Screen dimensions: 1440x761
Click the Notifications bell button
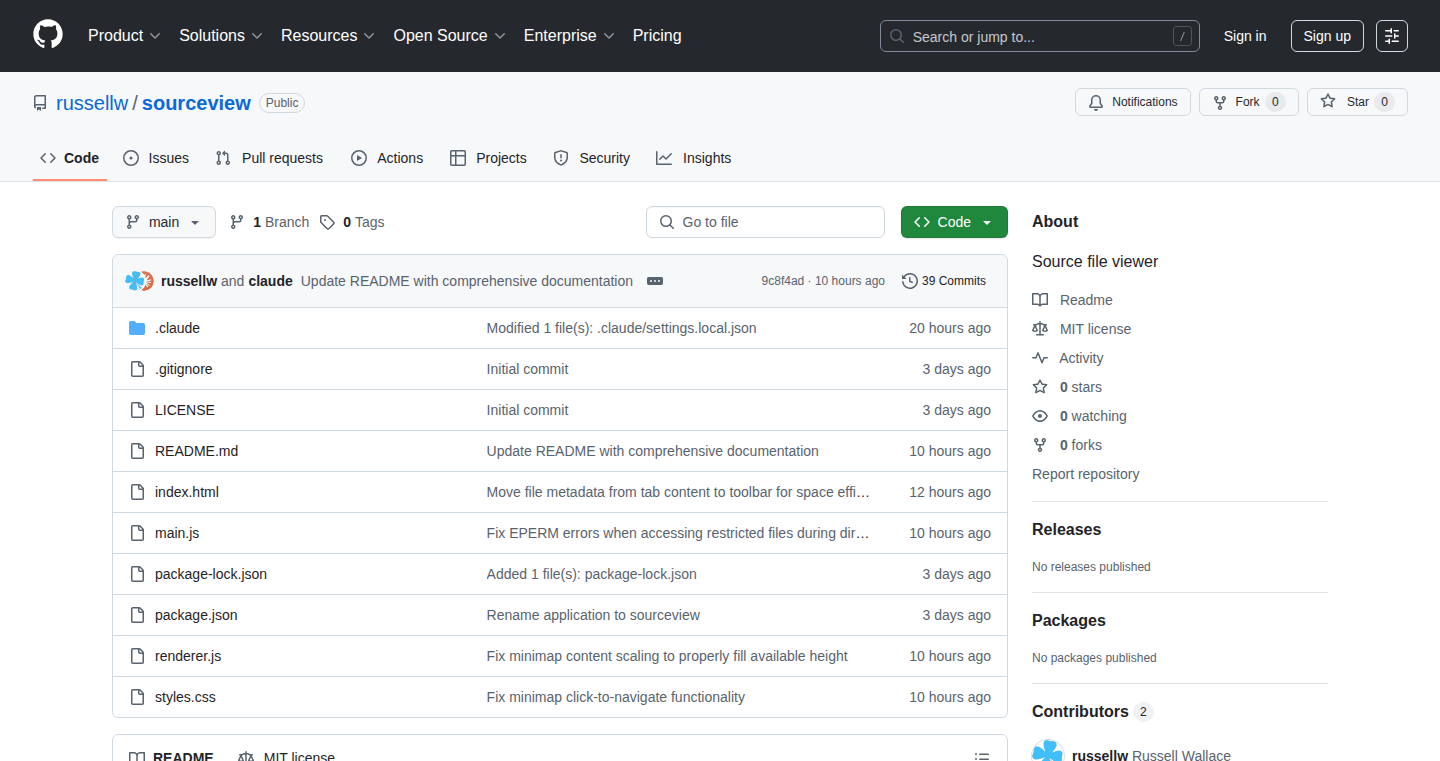click(1133, 102)
